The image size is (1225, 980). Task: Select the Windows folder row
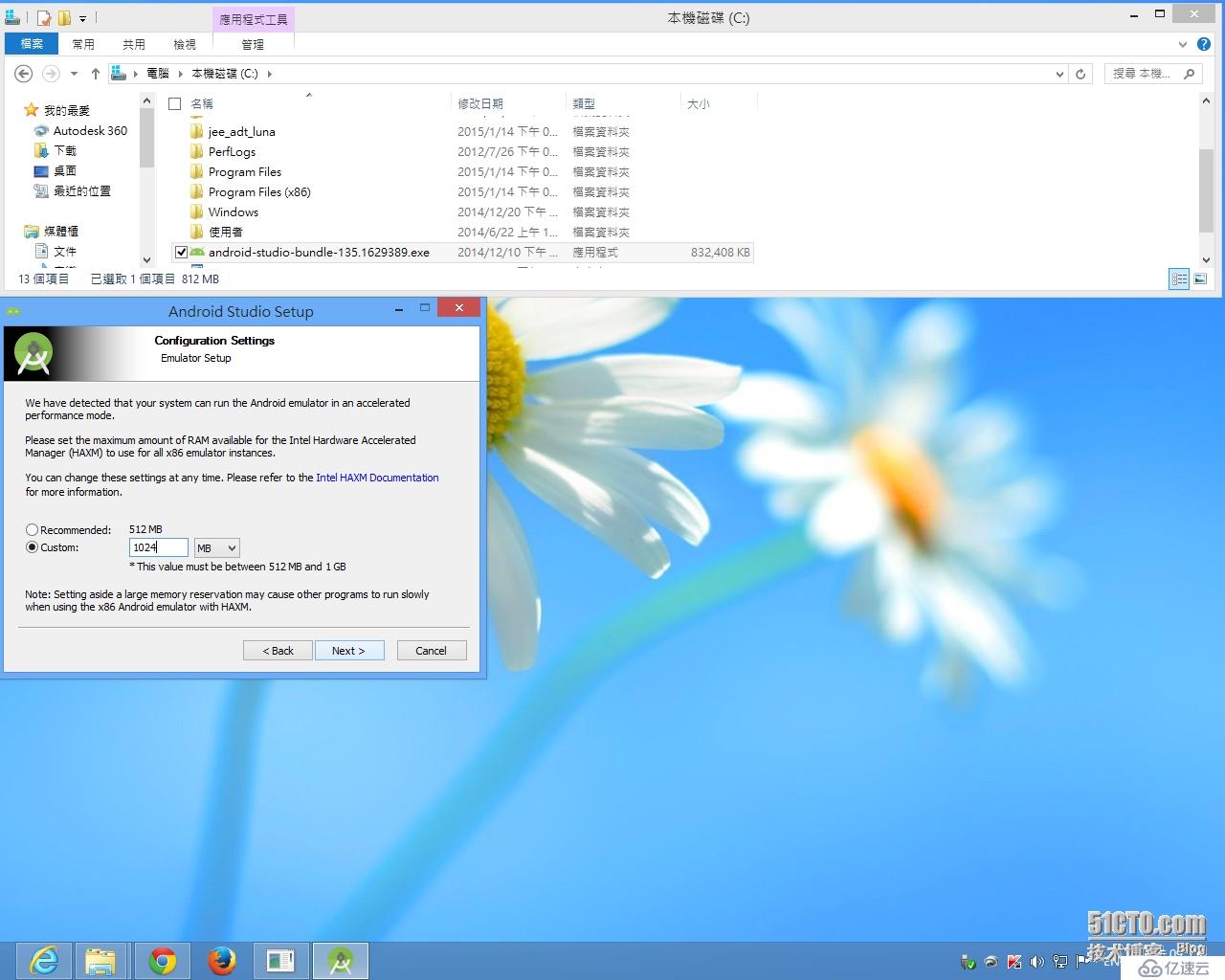pos(462,212)
